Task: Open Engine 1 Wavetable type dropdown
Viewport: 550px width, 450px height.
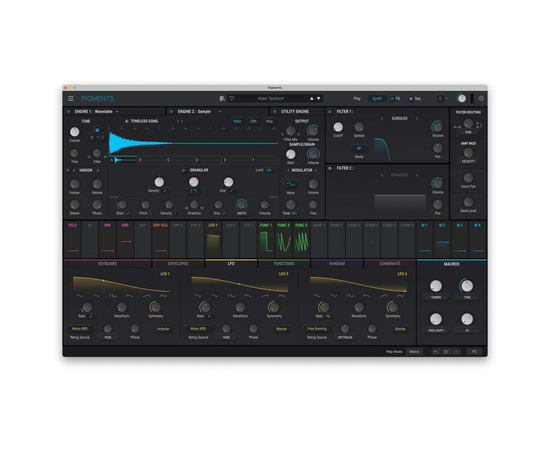Action: 117,112
